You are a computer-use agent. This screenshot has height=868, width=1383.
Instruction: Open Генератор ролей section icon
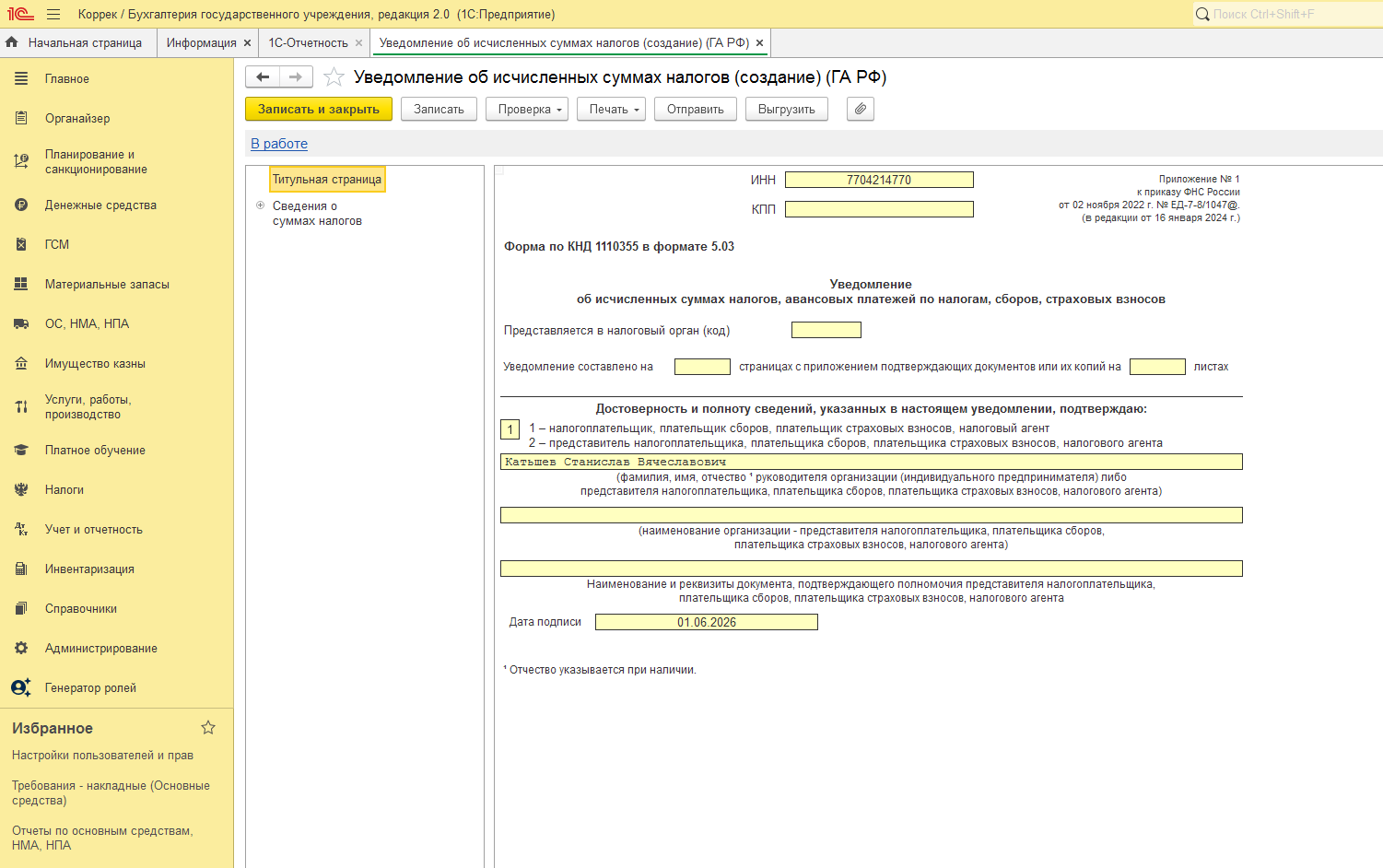(x=20, y=688)
